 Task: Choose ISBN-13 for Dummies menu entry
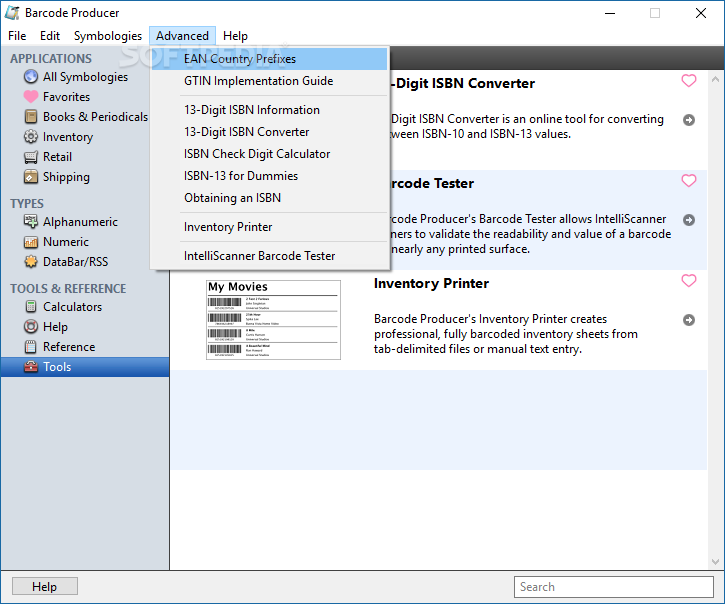(x=270, y=176)
